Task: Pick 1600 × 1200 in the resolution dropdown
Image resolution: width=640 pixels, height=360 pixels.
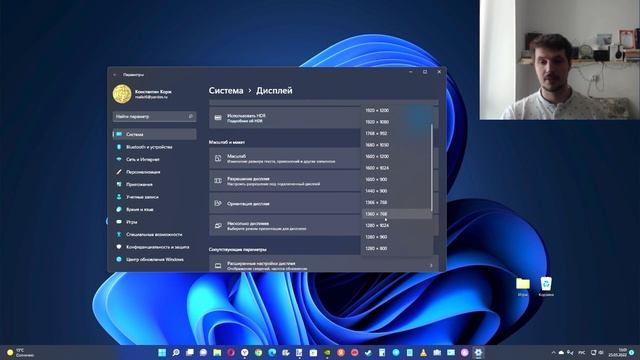Action: point(396,157)
